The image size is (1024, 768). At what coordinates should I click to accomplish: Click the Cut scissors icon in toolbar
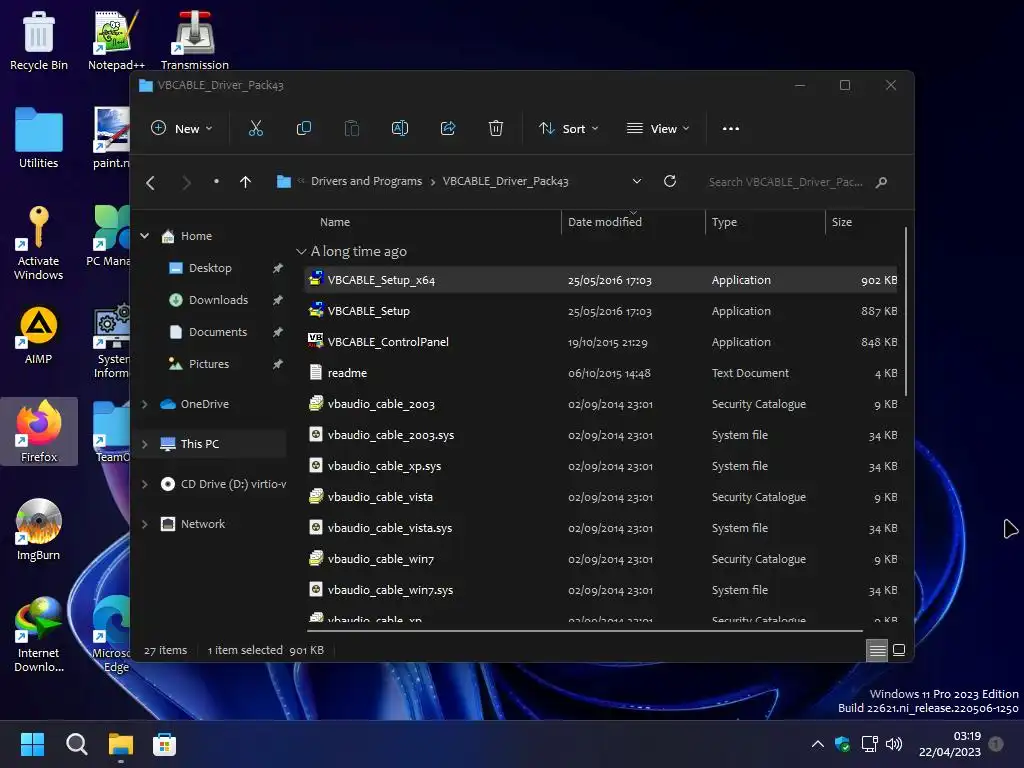tap(255, 129)
